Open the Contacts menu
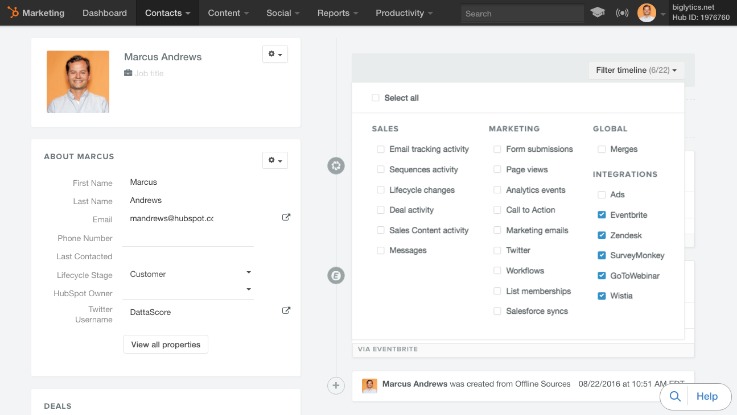Image resolution: width=737 pixels, height=415 pixels. click(166, 14)
